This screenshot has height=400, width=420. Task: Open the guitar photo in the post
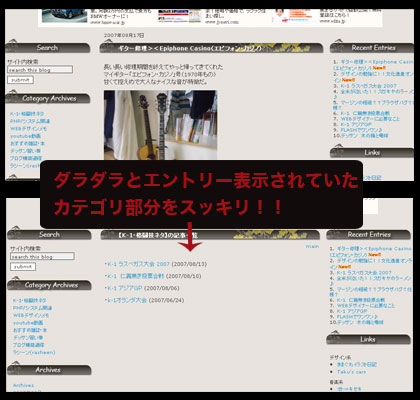161,125
